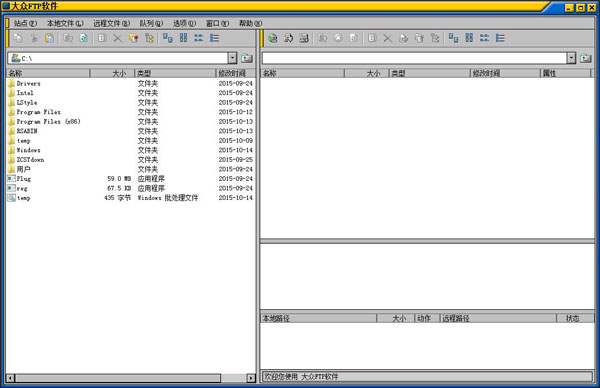The height and width of the screenshot is (388, 600).
Task: Open the 选项 menu
Action: tap(184, 23)
